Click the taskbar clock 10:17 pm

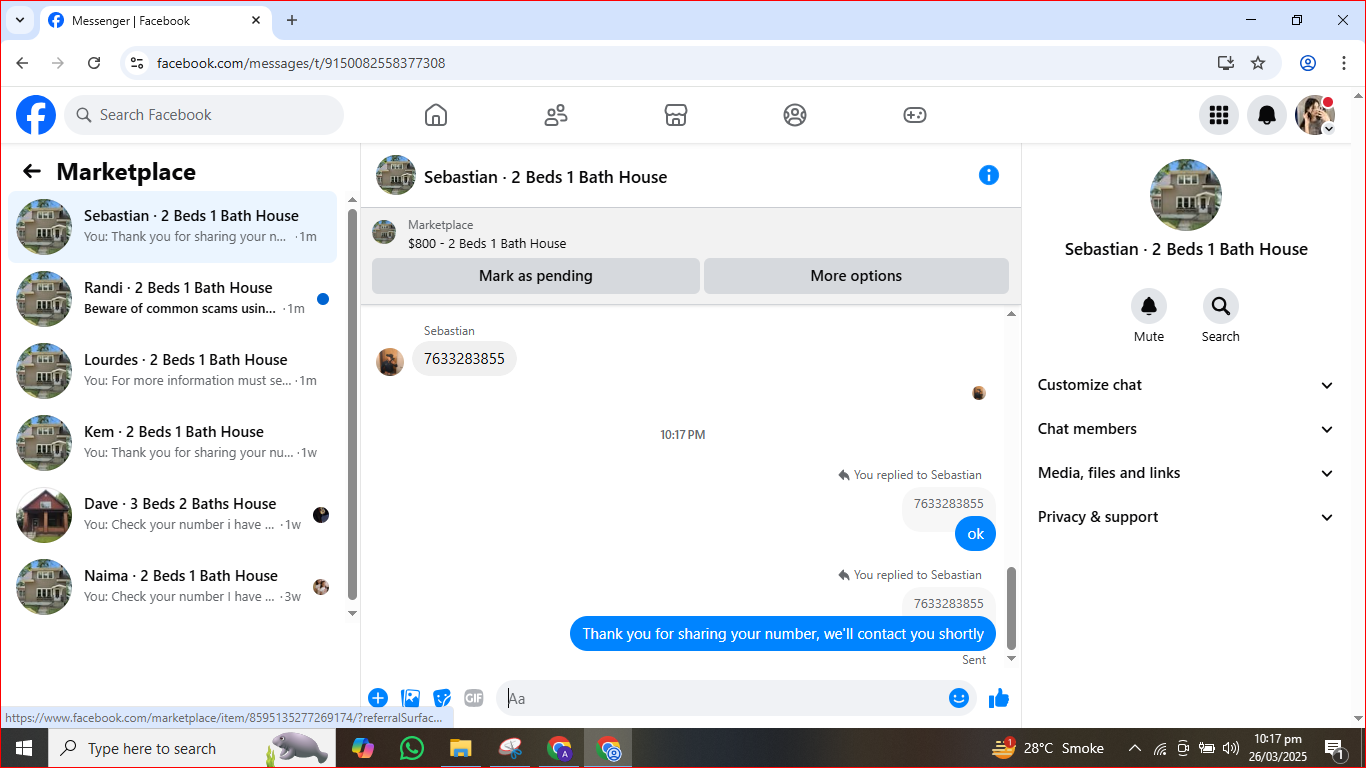click(x=1277, y=748)
